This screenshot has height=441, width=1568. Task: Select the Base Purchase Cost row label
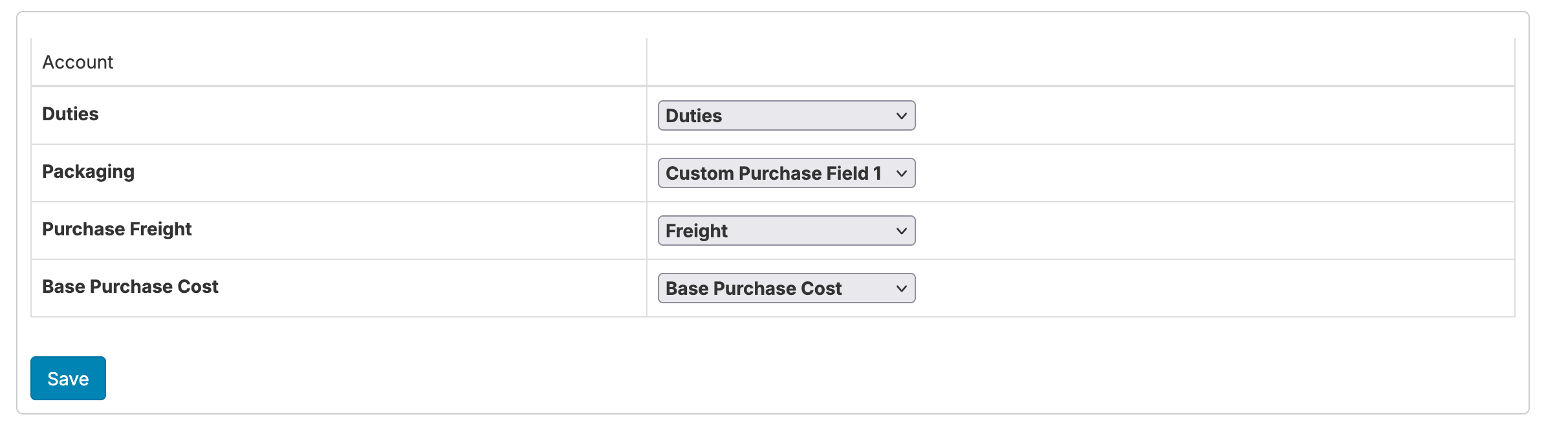pyautogui.click(x=131, y=286)
